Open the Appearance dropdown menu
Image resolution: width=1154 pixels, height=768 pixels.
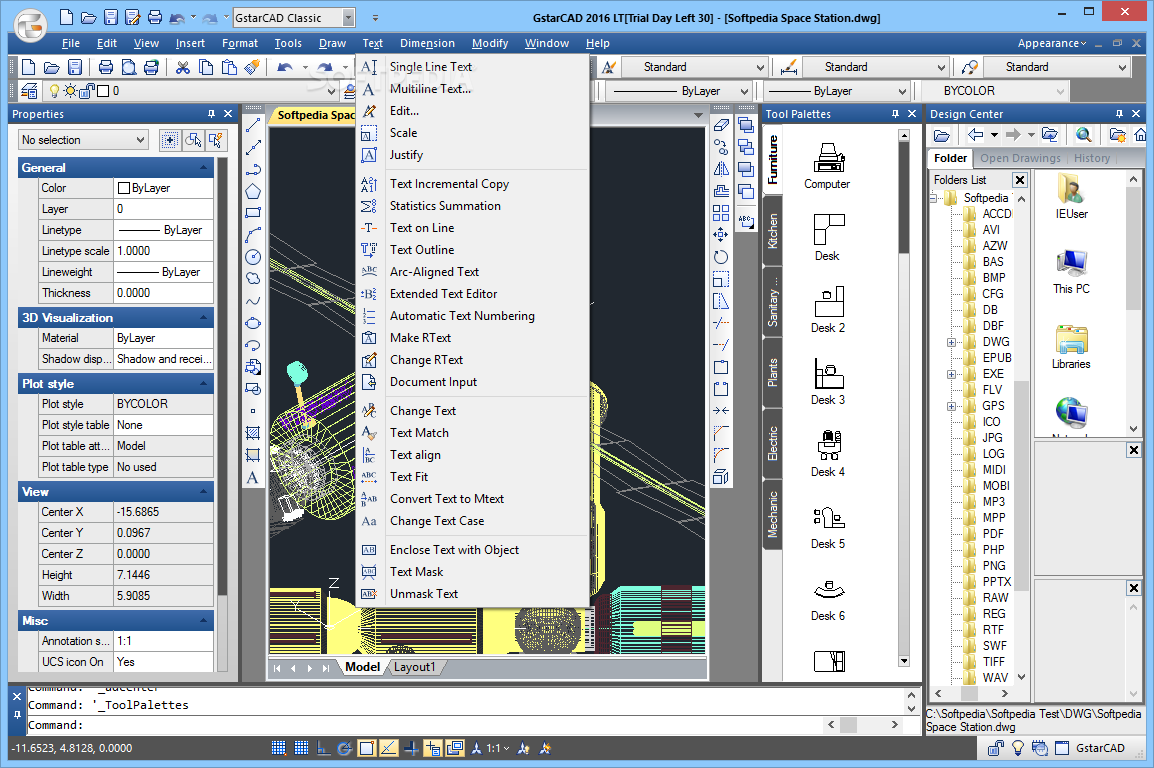pyautogui.click(x=1052, y=43)
